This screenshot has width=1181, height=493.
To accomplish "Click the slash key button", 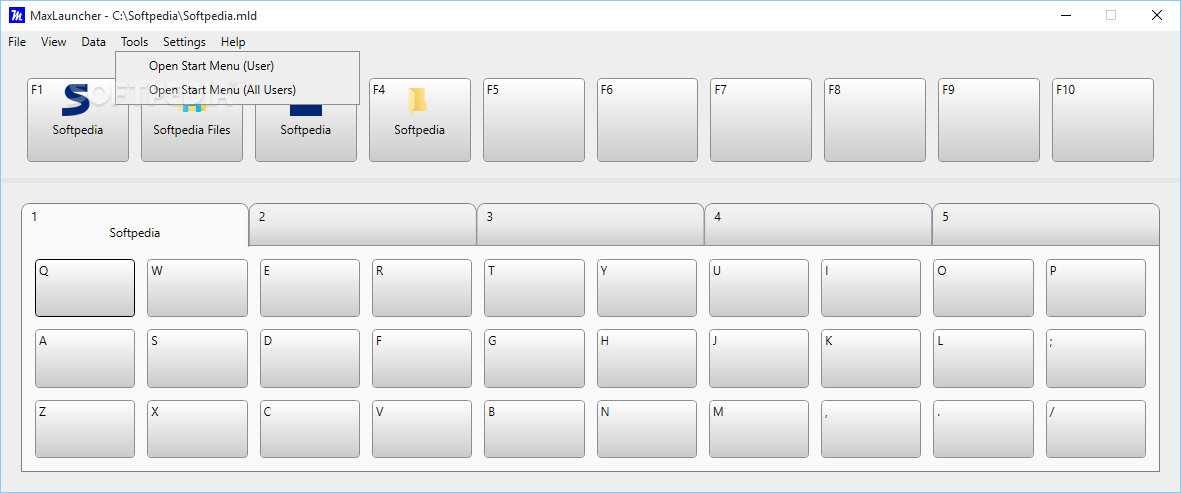I will point(1096,429).
